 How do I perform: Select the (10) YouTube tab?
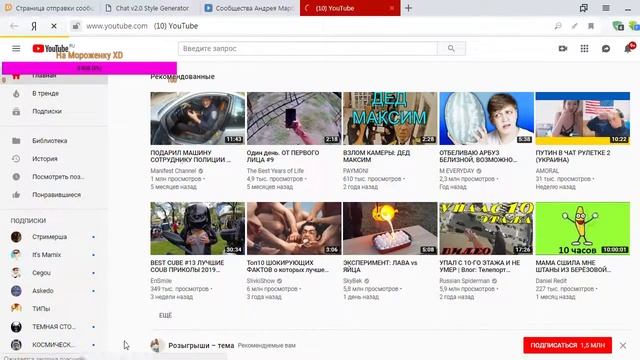pos(350,8)
